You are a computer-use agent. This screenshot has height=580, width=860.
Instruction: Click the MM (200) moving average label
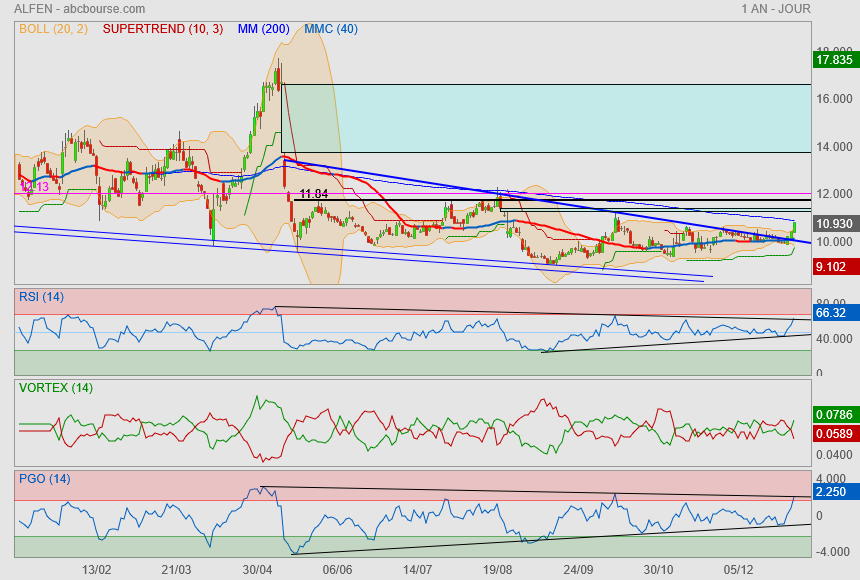point(263,29)
